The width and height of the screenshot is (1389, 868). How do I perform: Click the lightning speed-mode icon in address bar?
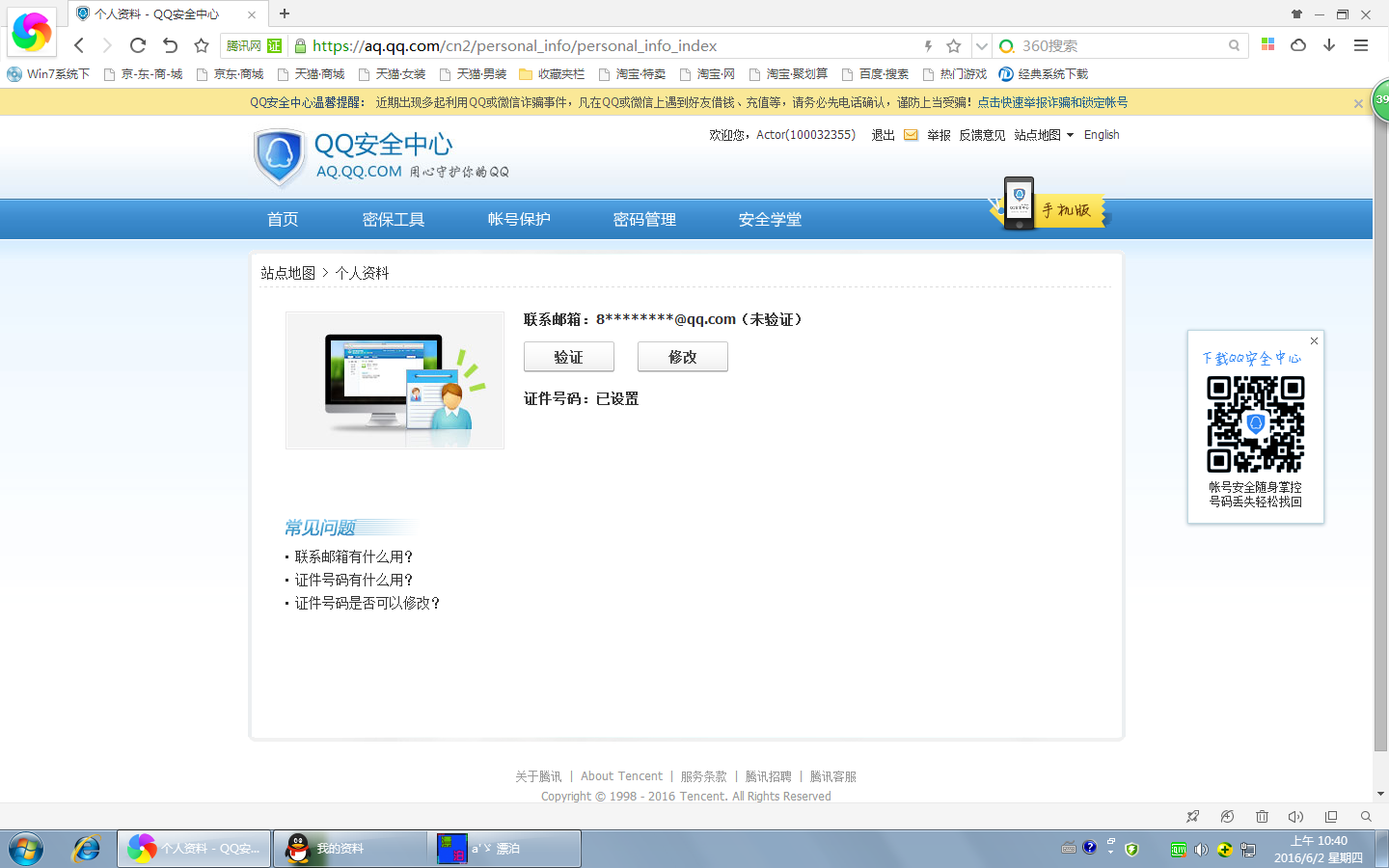[928, 45]
